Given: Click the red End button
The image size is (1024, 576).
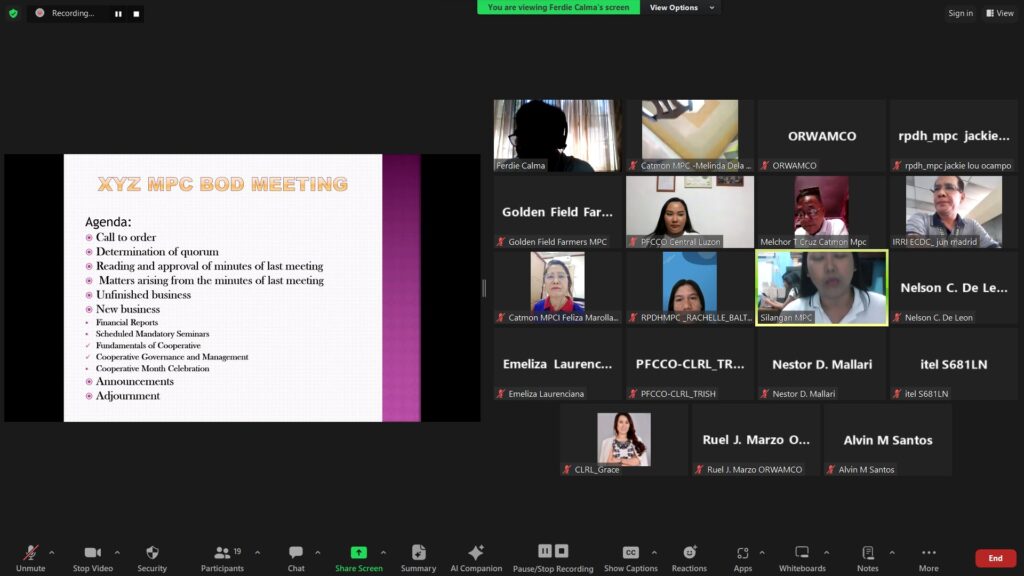Looking at the screenshot, I should (x=995, y=558).
